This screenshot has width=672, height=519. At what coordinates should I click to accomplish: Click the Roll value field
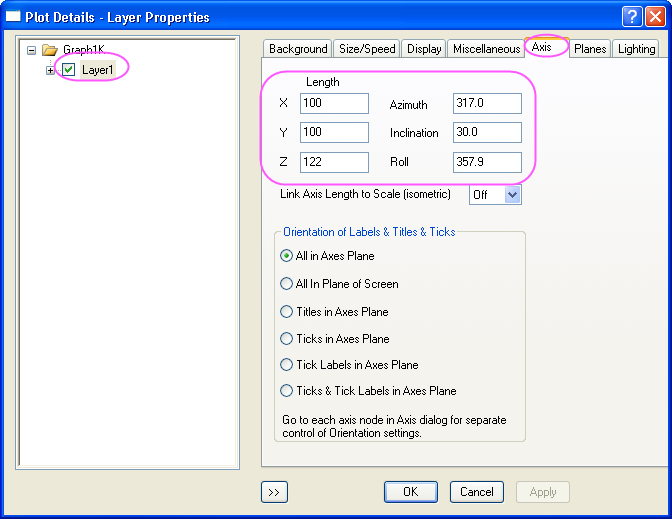click(x=486, y=162)
